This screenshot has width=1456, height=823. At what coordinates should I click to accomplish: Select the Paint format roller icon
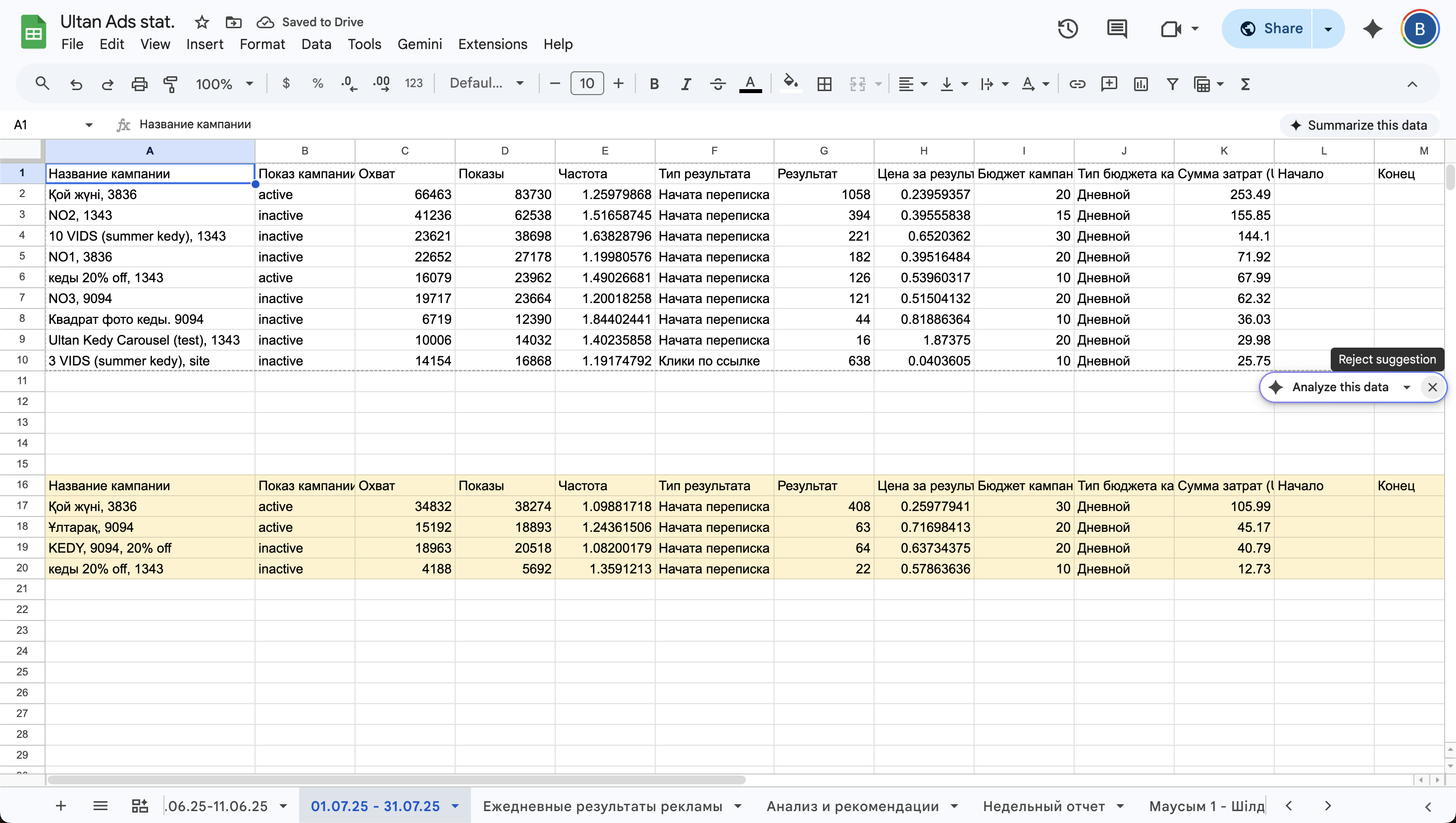point(171,84)
